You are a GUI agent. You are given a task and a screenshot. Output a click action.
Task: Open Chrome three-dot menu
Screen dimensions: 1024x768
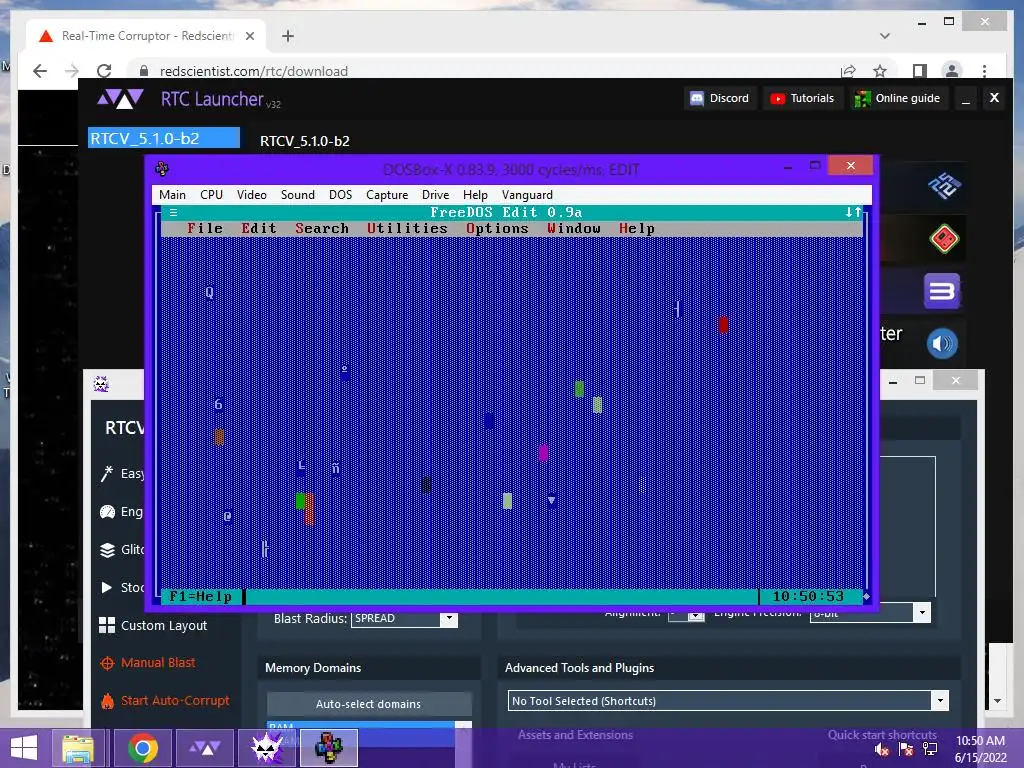pos(984,71)
